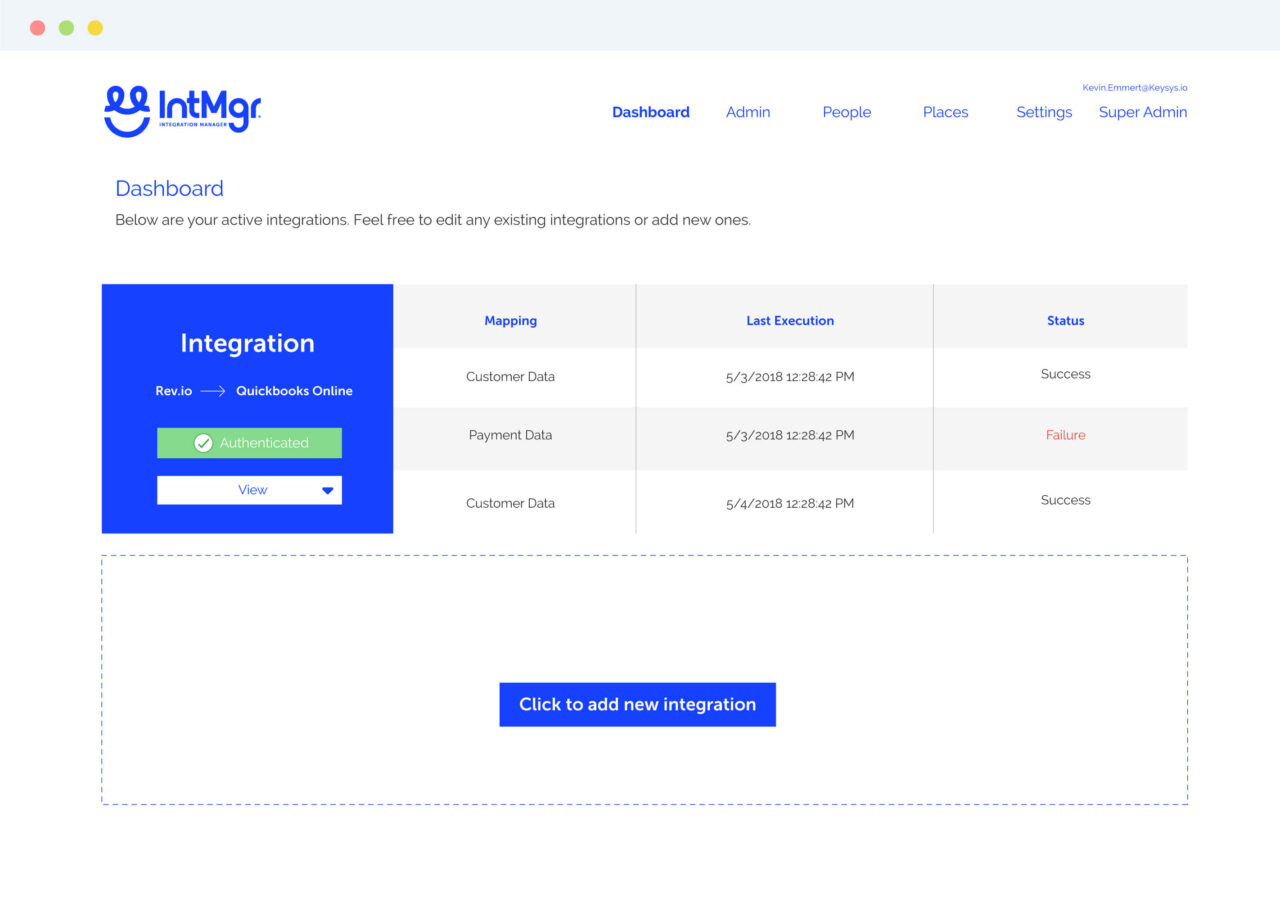The image size is (1280, 903).
Task: Click the Failure status for Payment Data
Action: point(1065,435)
